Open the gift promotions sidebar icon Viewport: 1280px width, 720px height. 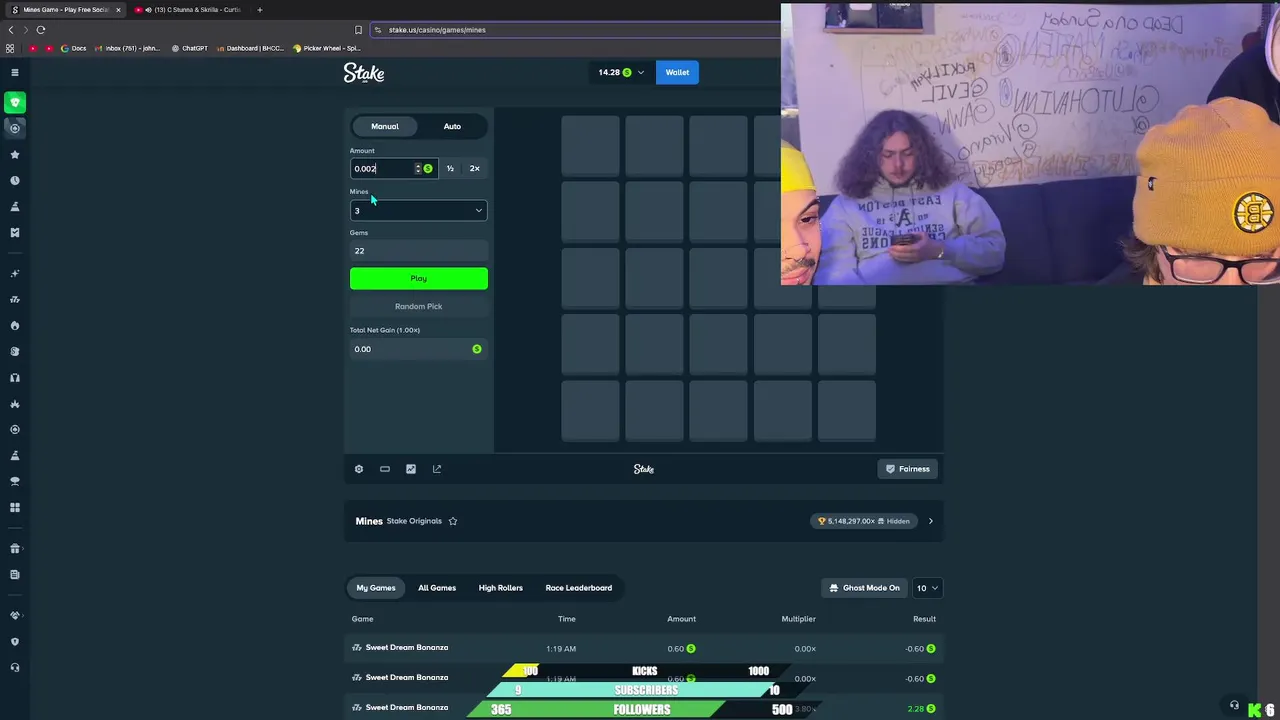14,548
